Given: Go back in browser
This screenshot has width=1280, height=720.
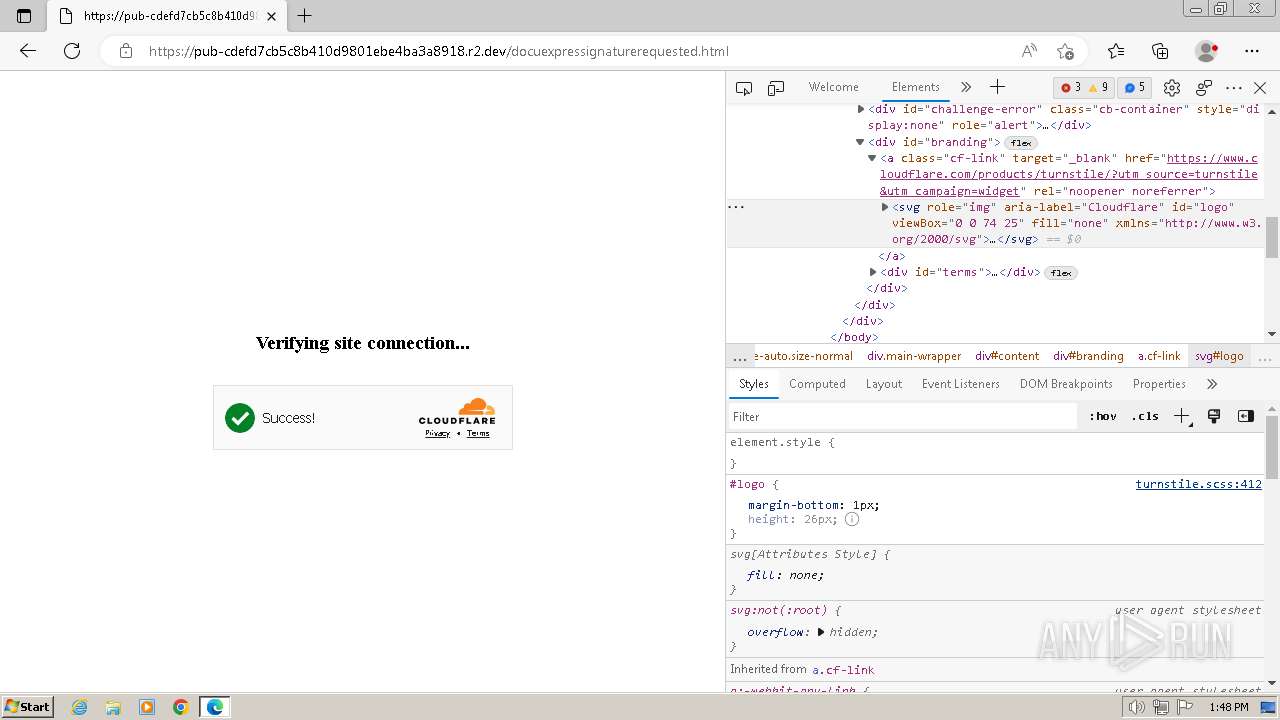Looking at the screenshot, I should (28, 51).
